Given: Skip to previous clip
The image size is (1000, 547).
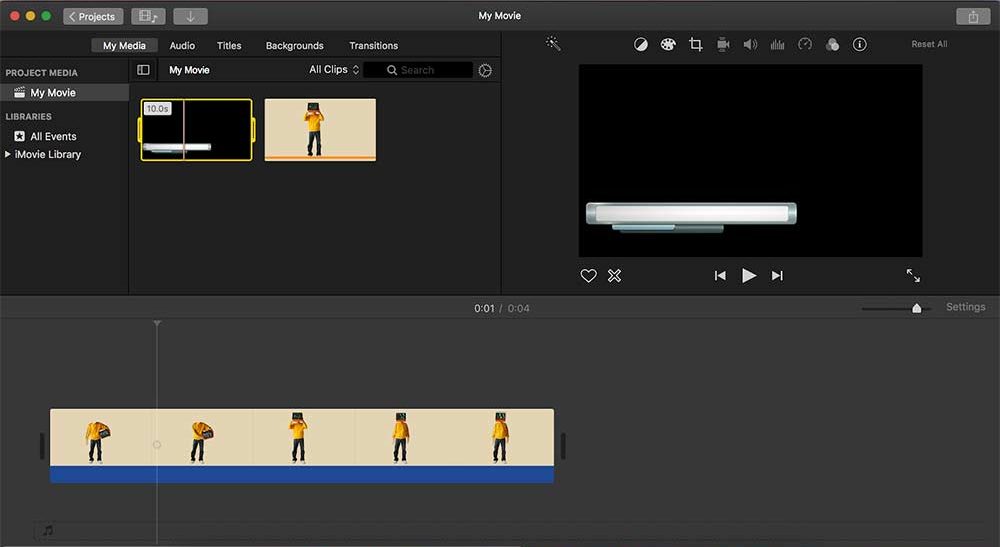Looking at the screenshot, I should (x=720, y=275).
